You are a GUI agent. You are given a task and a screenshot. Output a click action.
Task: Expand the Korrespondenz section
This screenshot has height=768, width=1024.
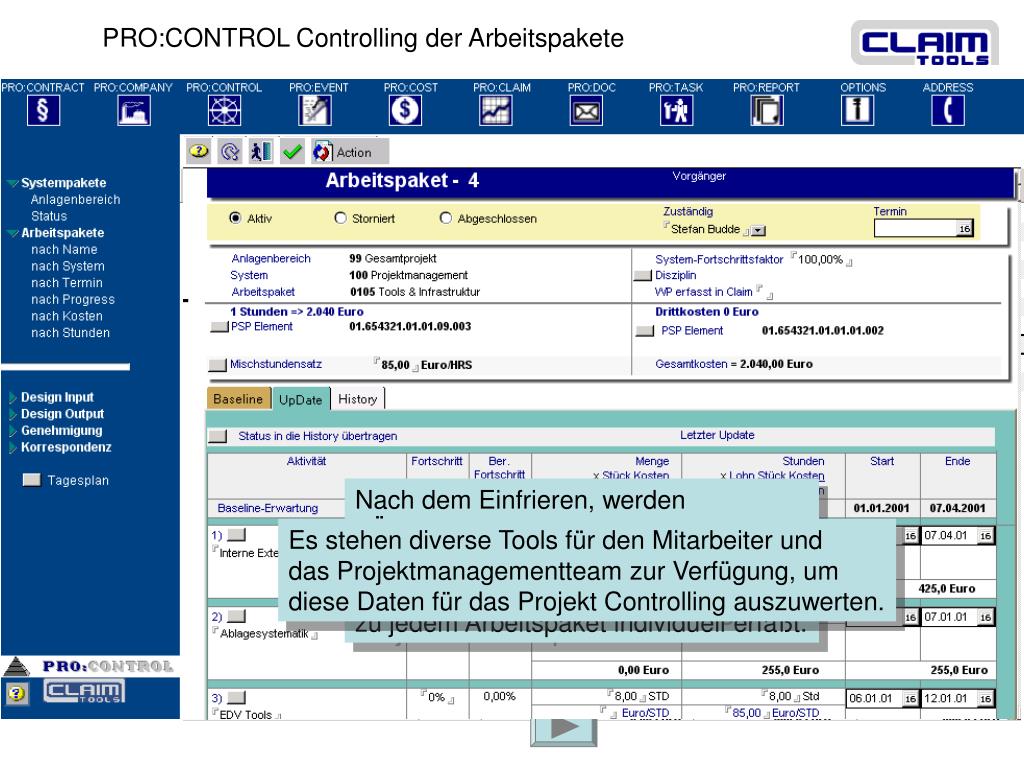pos(12,448)
